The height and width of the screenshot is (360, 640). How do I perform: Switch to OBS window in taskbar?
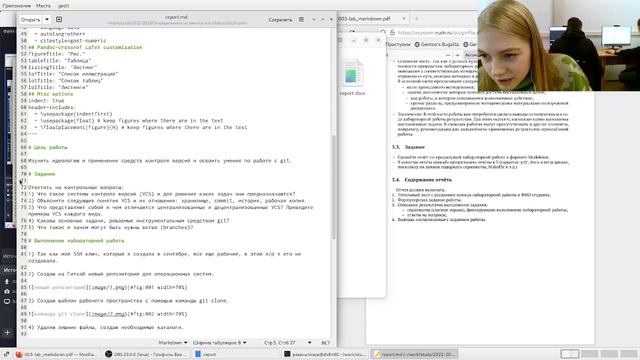point(146,354)
